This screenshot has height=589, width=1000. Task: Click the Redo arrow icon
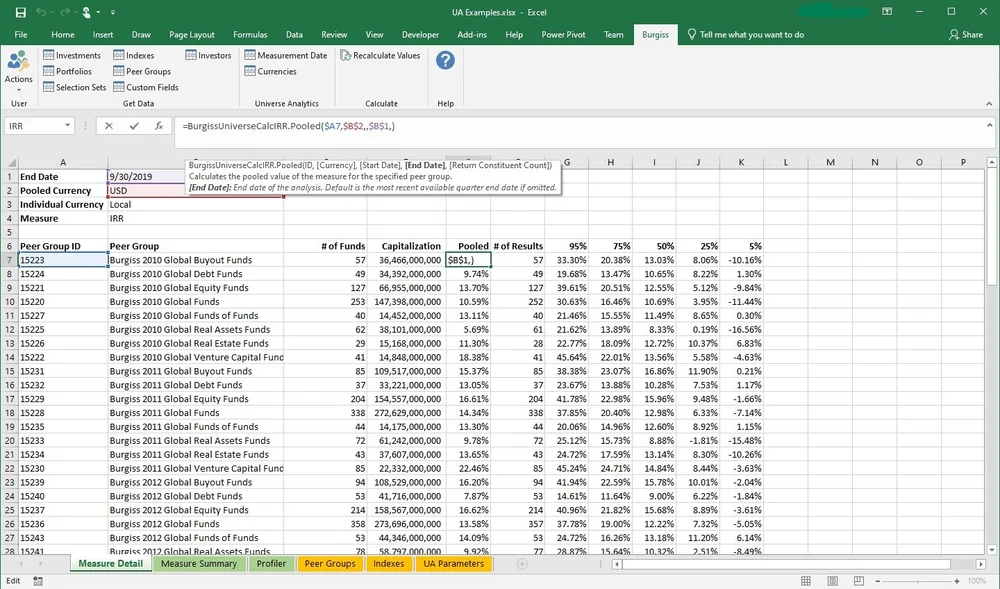pyautogui.click(x=64, y=12)
